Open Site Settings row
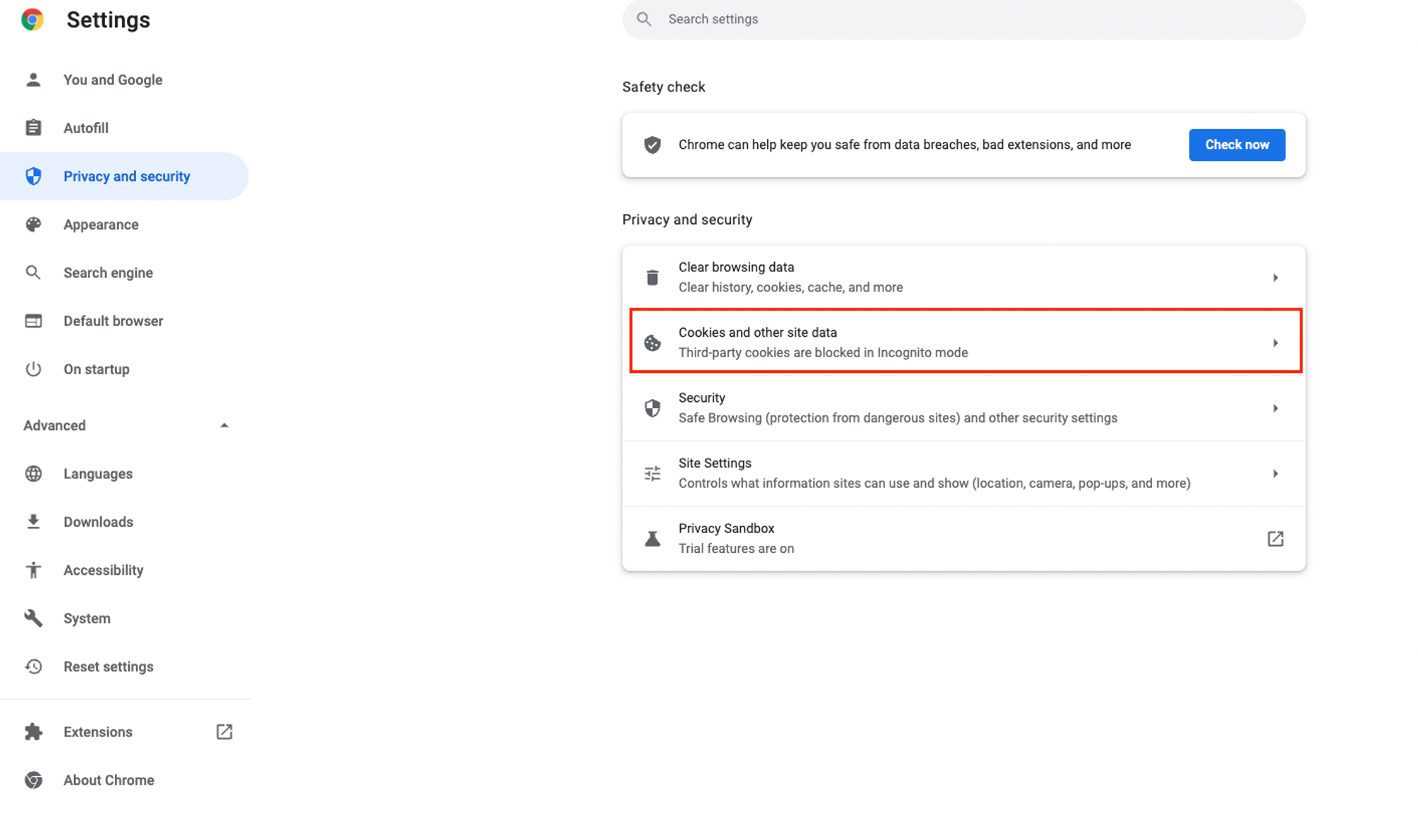The width and height of the screenshot is (1418, 840). pos(964,473)
